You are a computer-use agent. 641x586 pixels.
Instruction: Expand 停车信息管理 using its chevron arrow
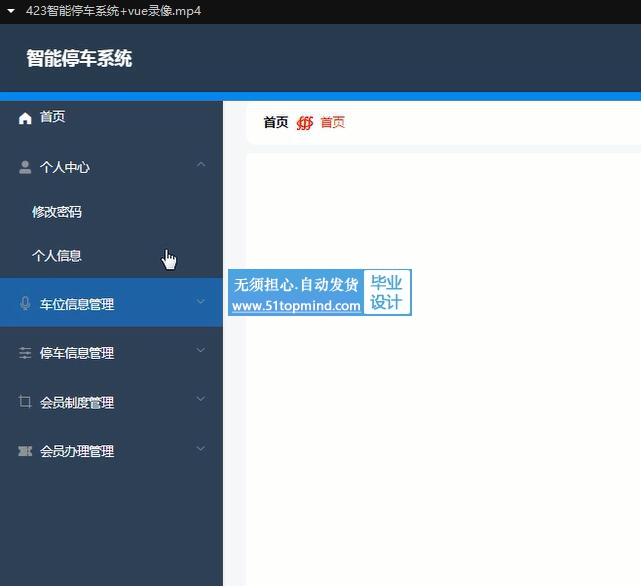point(201,351)
